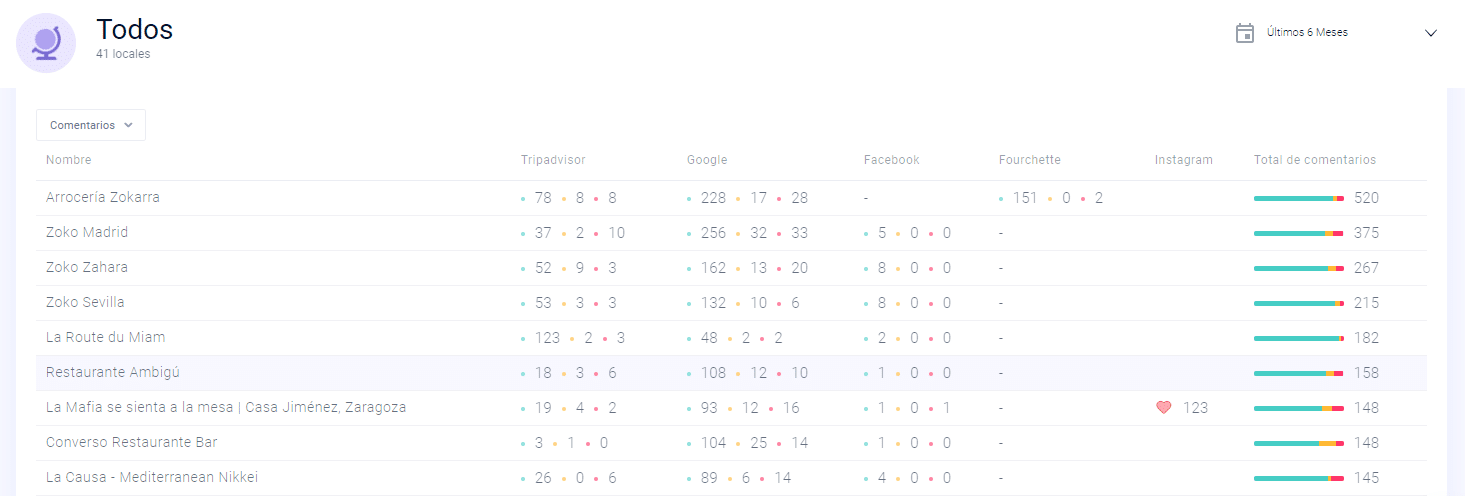
Task: Click the Fourchette column header
Action: click(1030, 160)
